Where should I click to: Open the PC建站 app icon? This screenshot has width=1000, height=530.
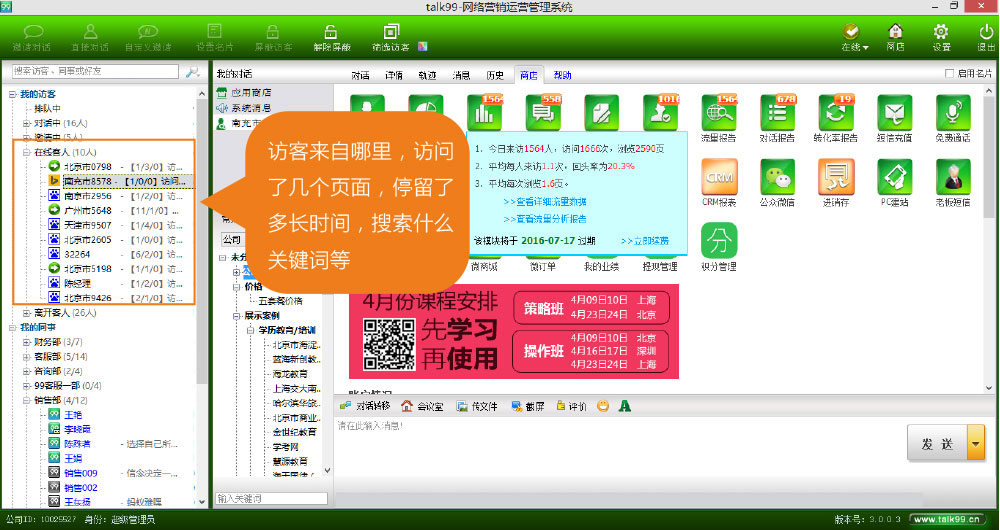[895, 177]
